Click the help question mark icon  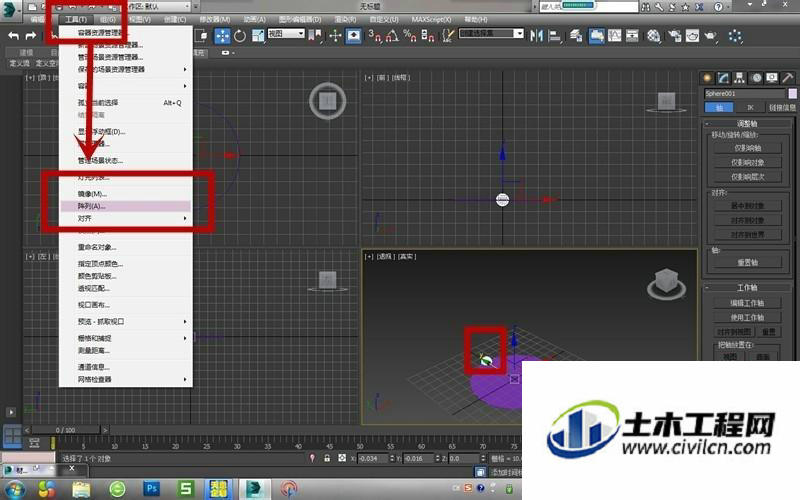pos(718,7)
